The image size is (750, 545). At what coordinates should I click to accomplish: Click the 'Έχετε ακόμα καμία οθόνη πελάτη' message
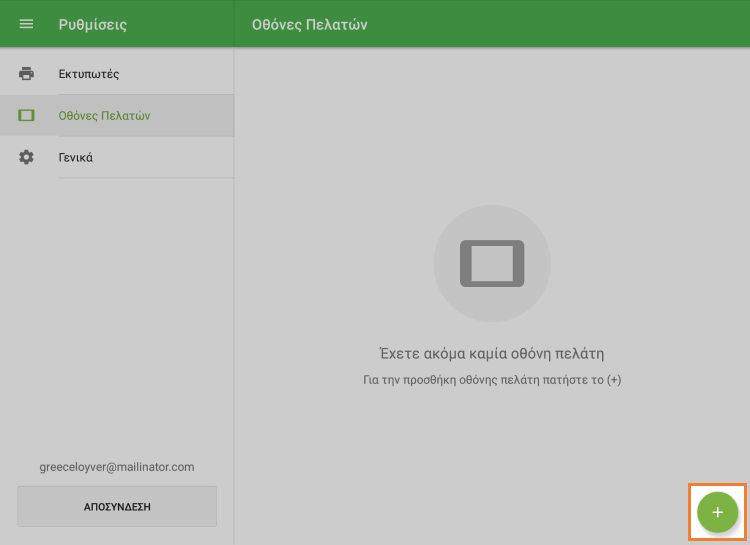(x=491, y=354)
